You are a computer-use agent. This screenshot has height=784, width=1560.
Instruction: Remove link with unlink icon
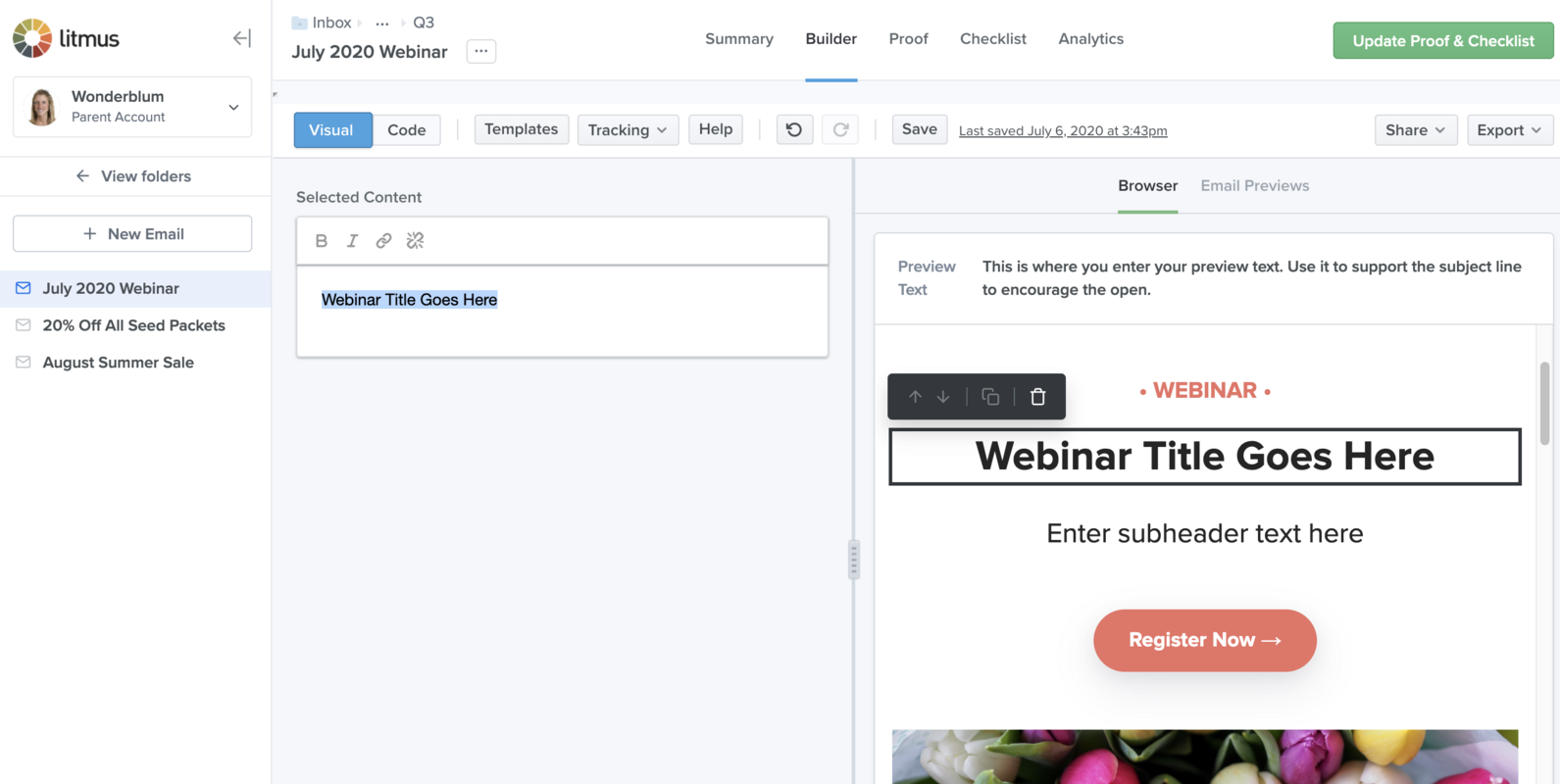coord(416,241)
